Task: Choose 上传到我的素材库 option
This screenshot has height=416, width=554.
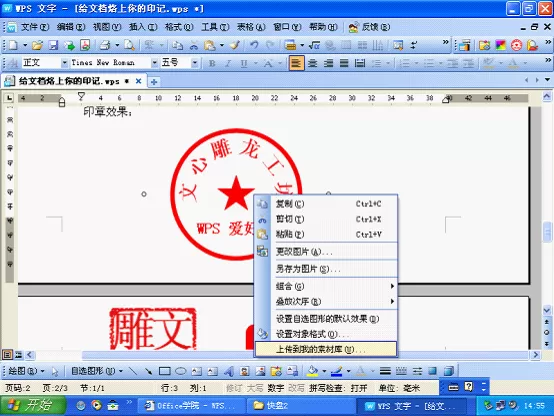Action: (326, 349)
